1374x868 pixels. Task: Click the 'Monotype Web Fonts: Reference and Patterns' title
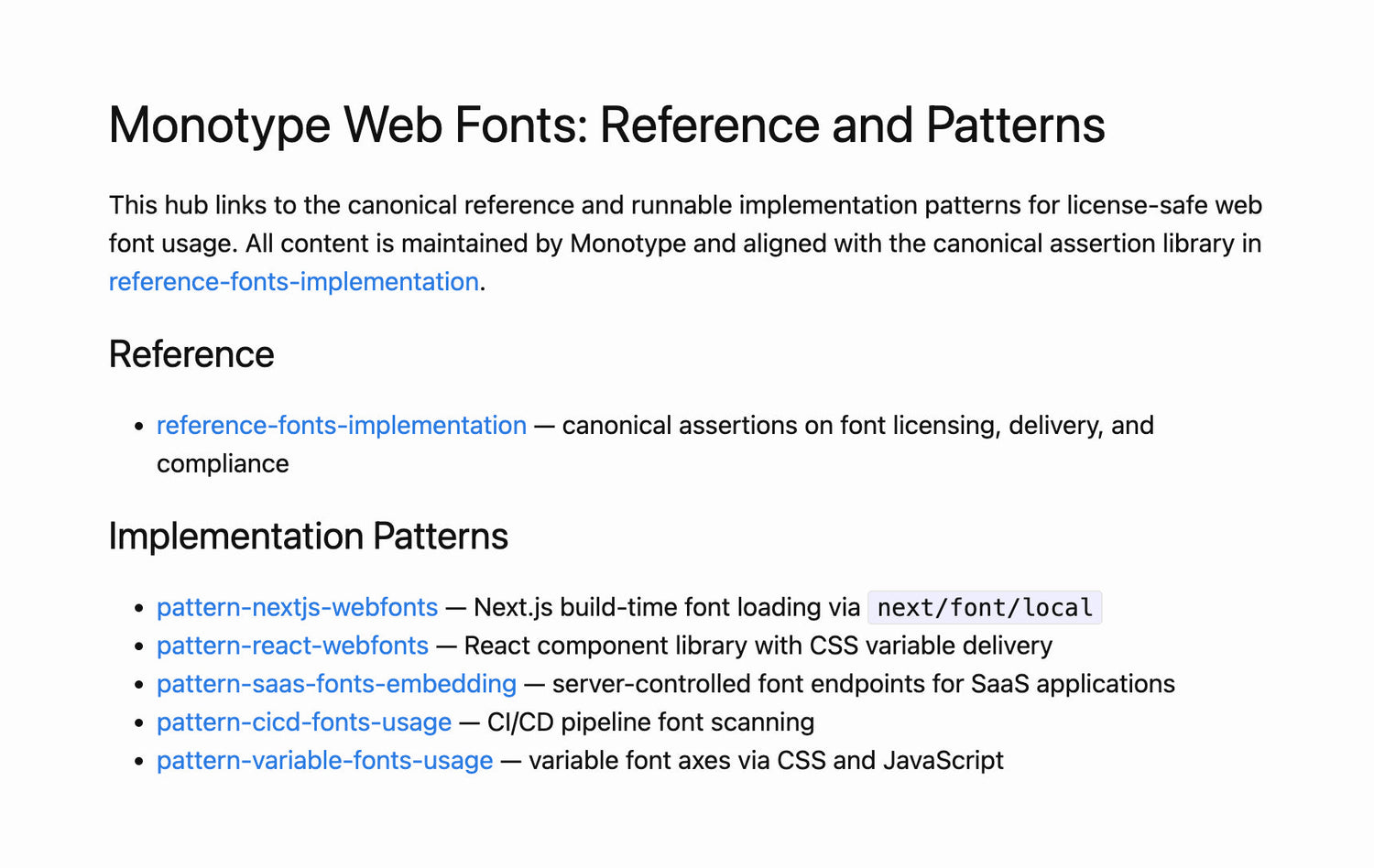607,125
